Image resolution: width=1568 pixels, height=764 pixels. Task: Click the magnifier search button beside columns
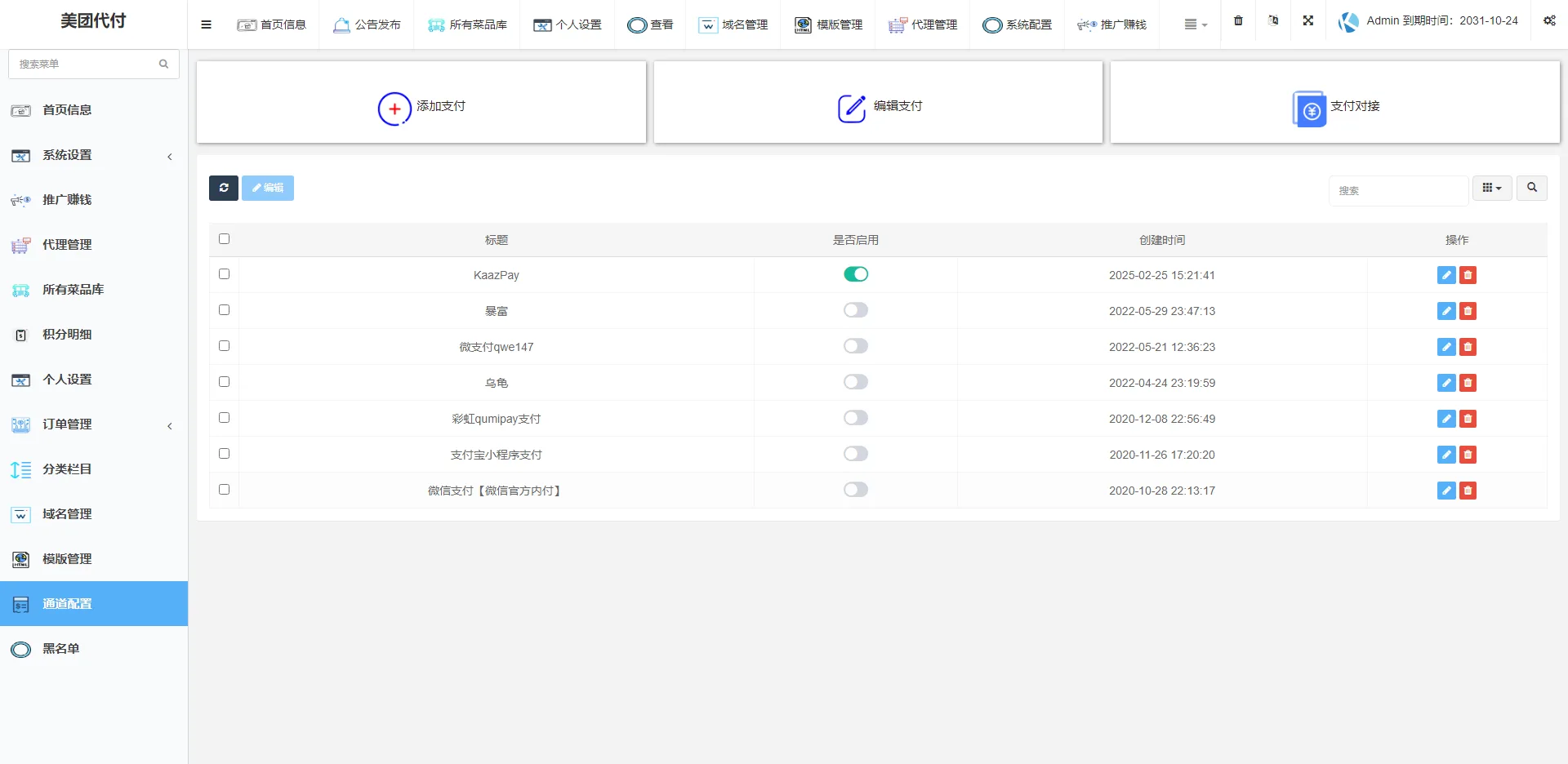tap(1531, 188)
